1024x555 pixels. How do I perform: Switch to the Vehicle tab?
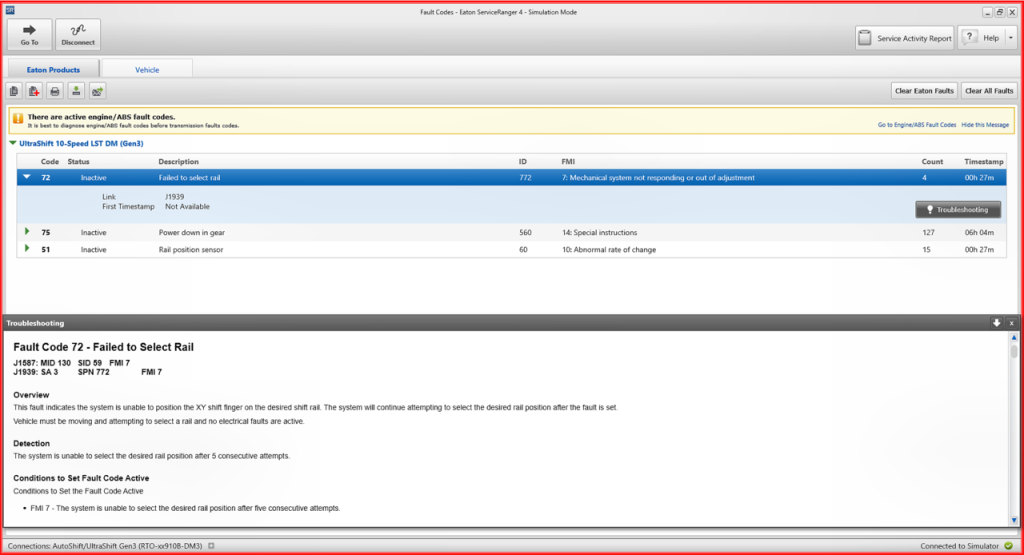click(x=147, y=69)
